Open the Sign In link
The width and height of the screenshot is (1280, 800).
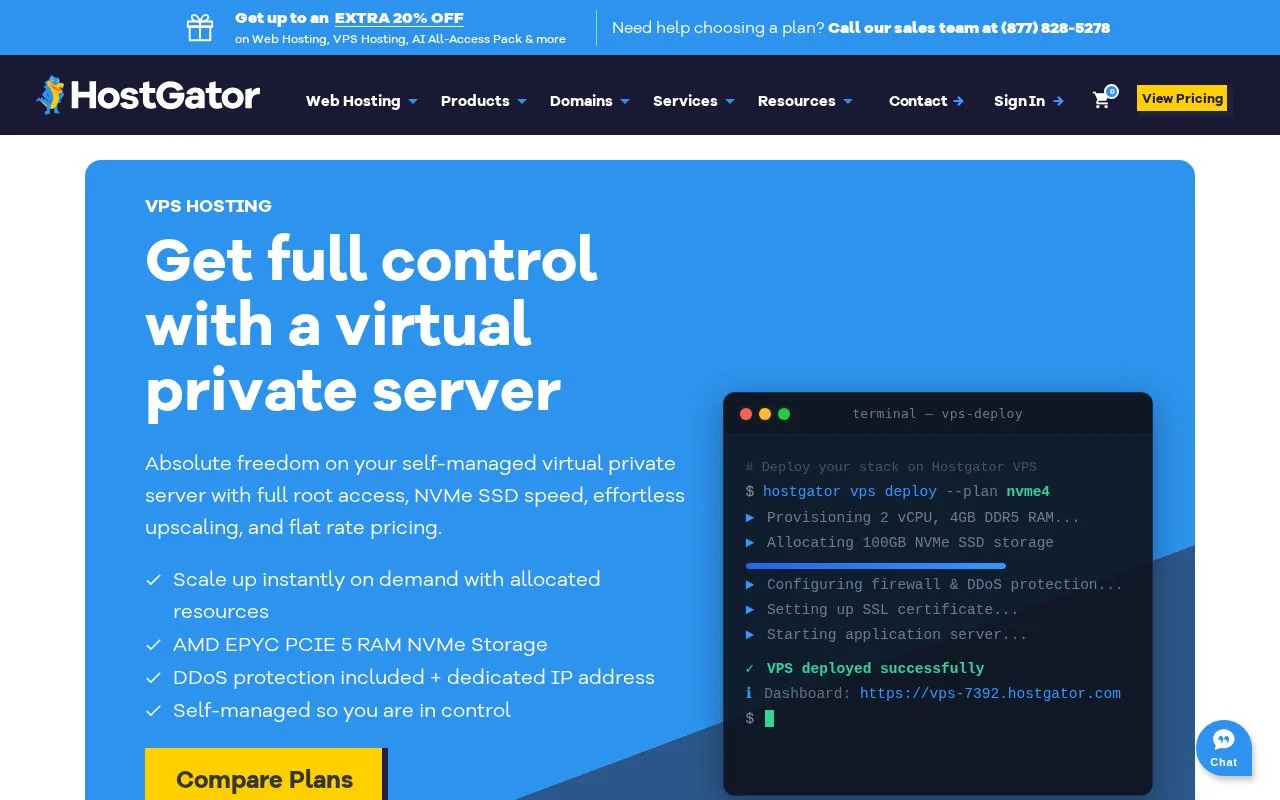[x=1029, y=101]
